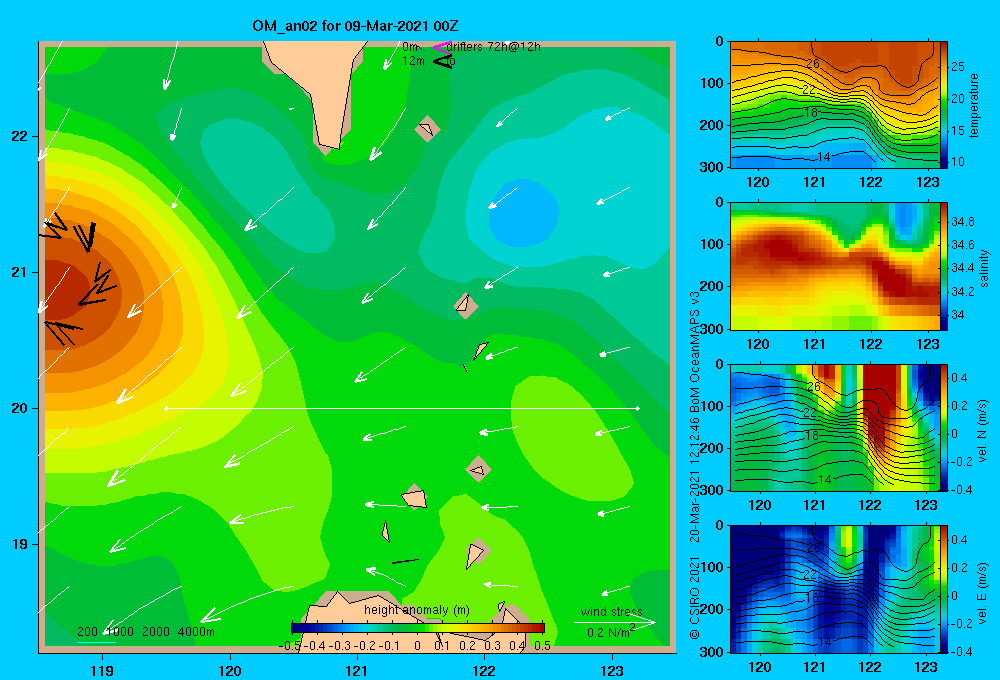
Task: Select the western endpoint of the transect line
Action: [x=166, y=408]
